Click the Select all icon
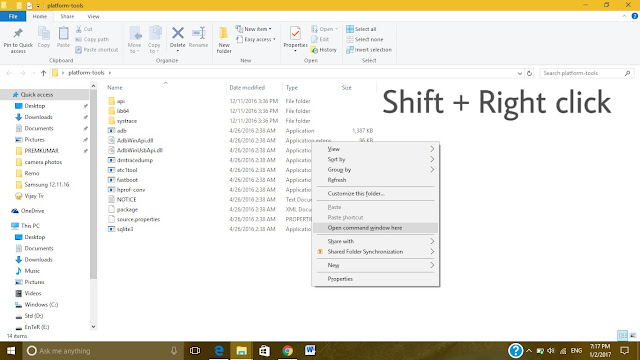The height and width of the screenshot is (360, 640). click(350, 29)
